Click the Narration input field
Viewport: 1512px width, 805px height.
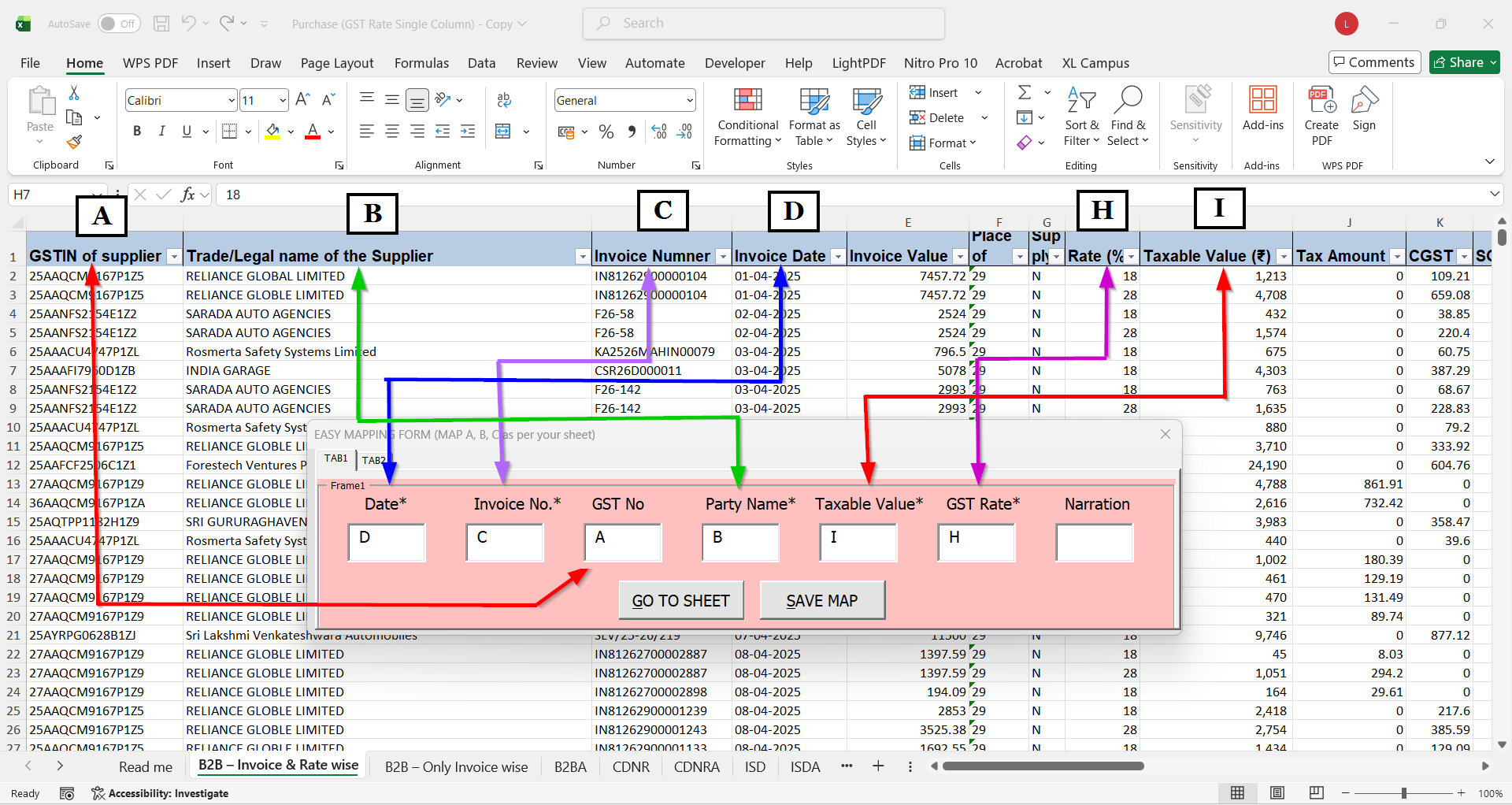(x=1095, y=543)
